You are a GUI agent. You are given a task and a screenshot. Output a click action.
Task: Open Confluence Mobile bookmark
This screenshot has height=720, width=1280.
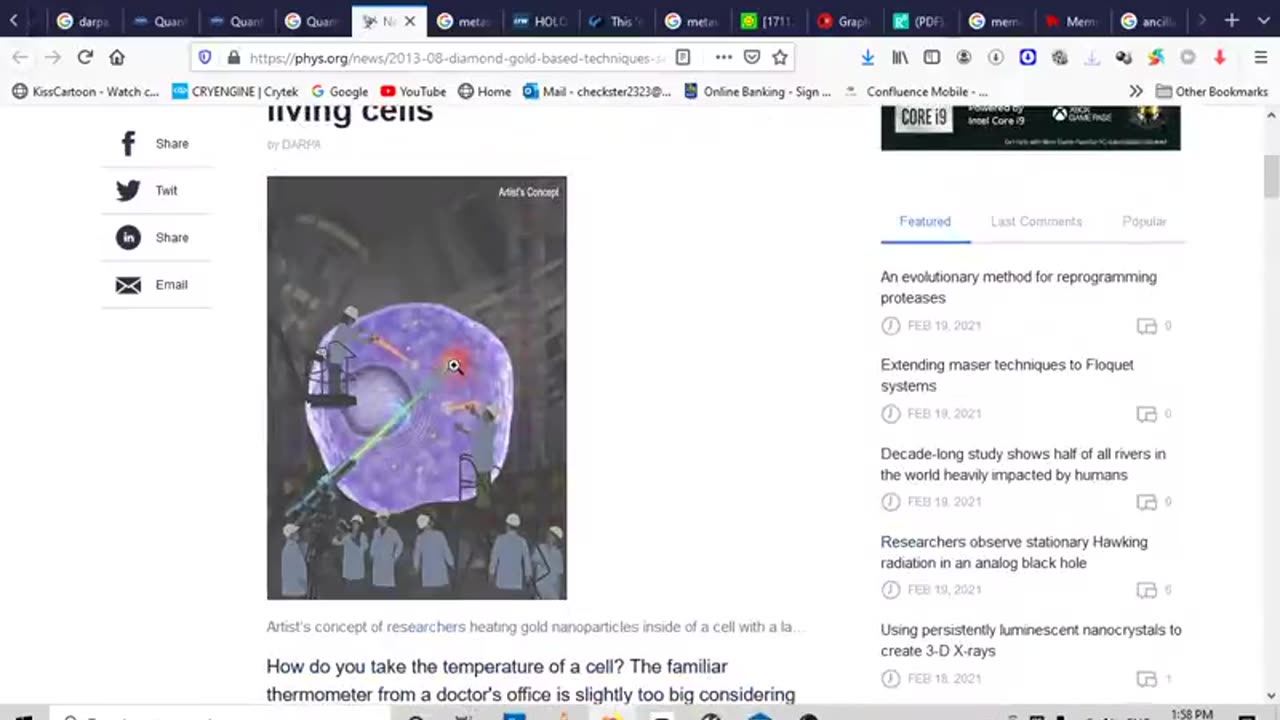[917, 91]
